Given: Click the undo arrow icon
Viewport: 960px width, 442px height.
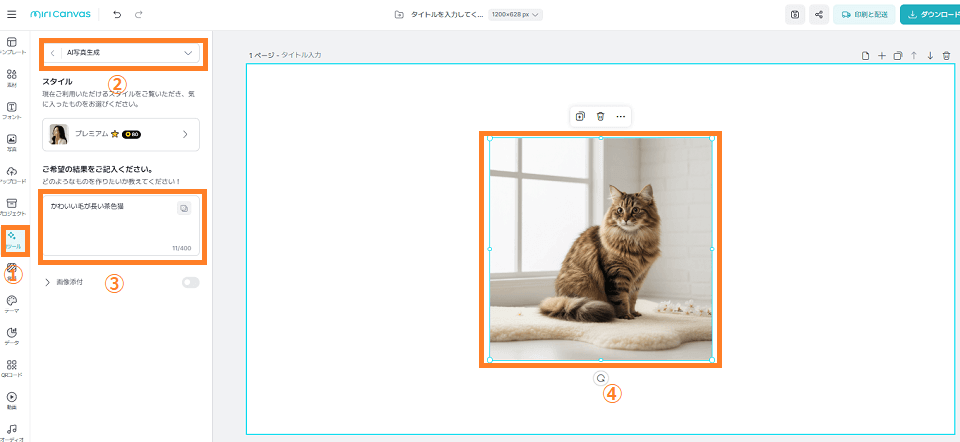Looking at the screenshot, I should pos(117,15).
